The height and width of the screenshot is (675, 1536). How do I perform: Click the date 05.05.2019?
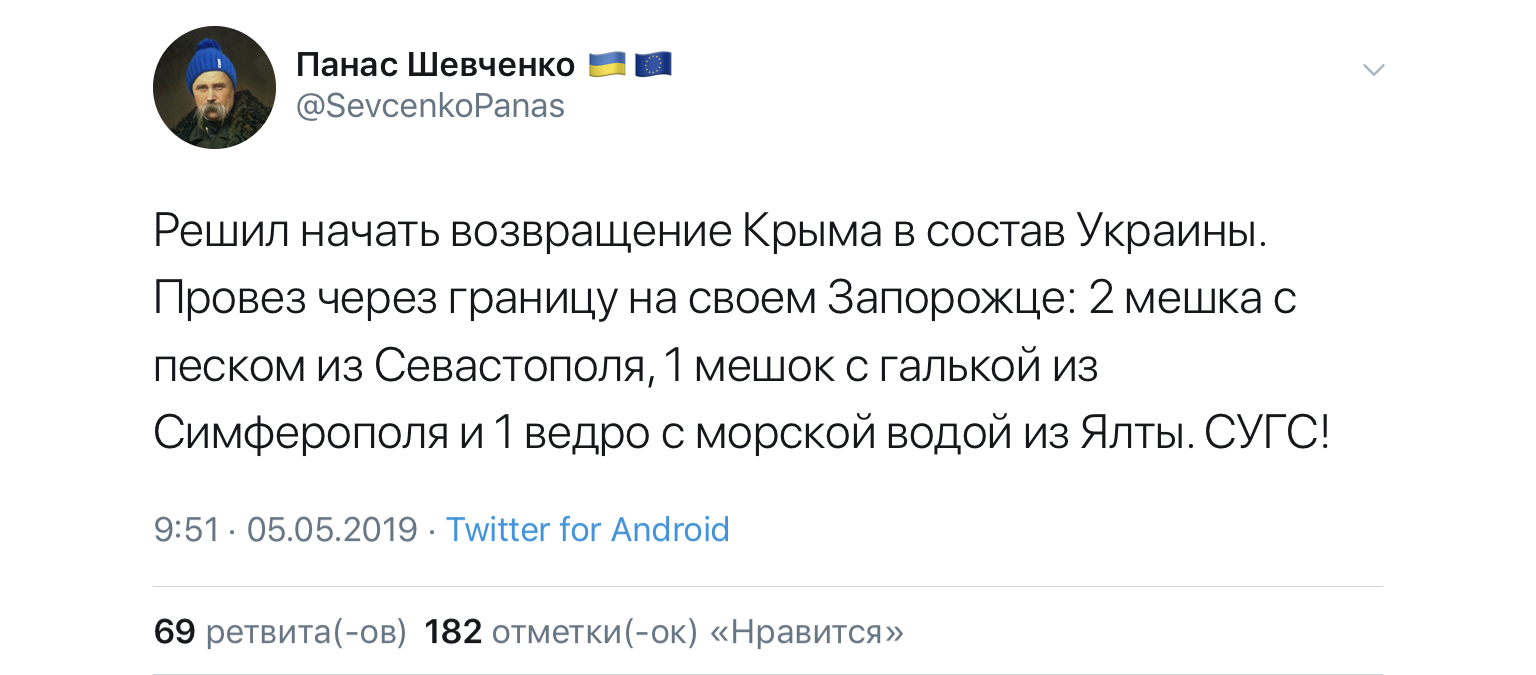click(332, 529)
